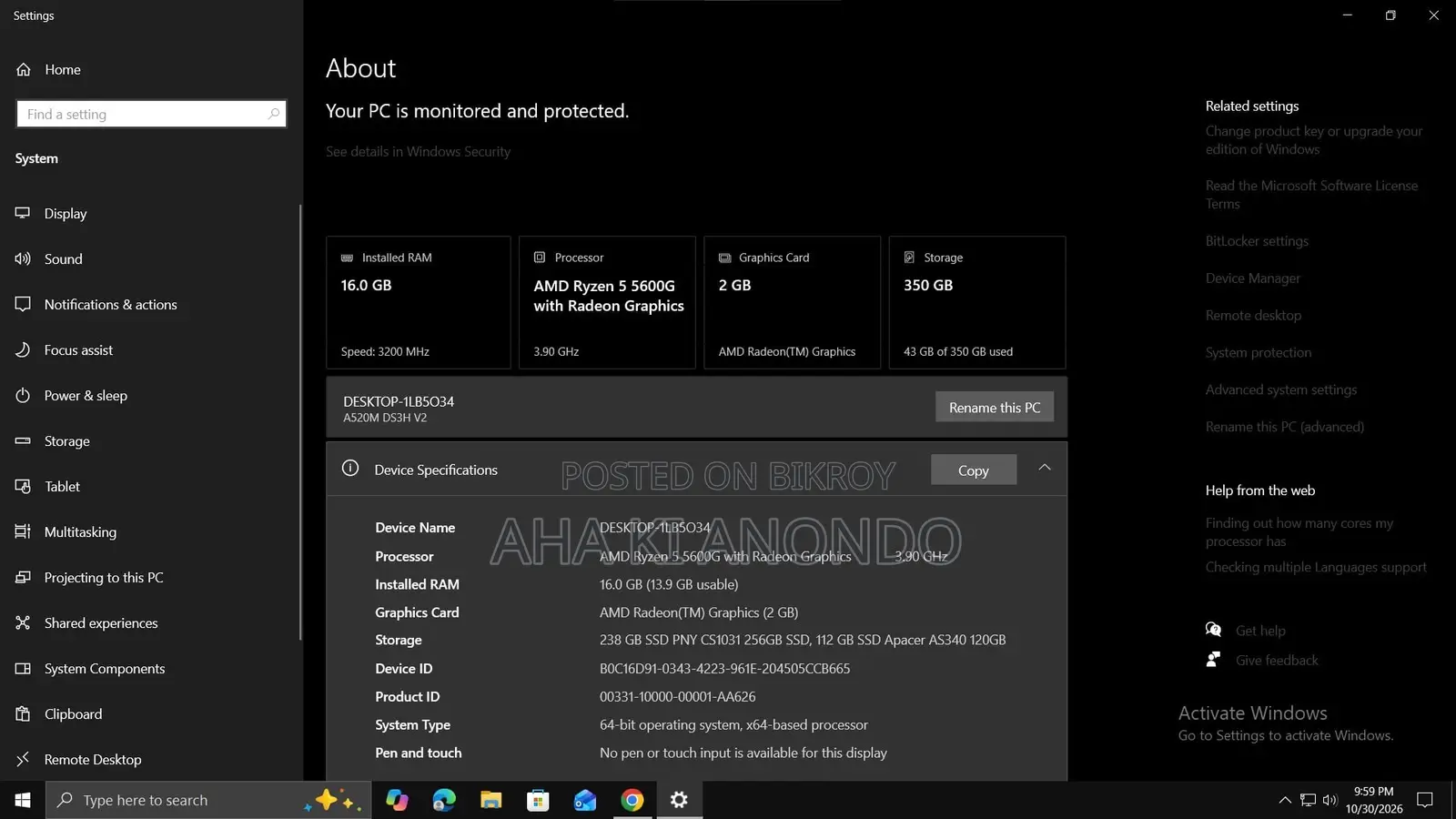Open Change product key or upgrade link
Viewport: 1456px width, 819px height.
1314,140
